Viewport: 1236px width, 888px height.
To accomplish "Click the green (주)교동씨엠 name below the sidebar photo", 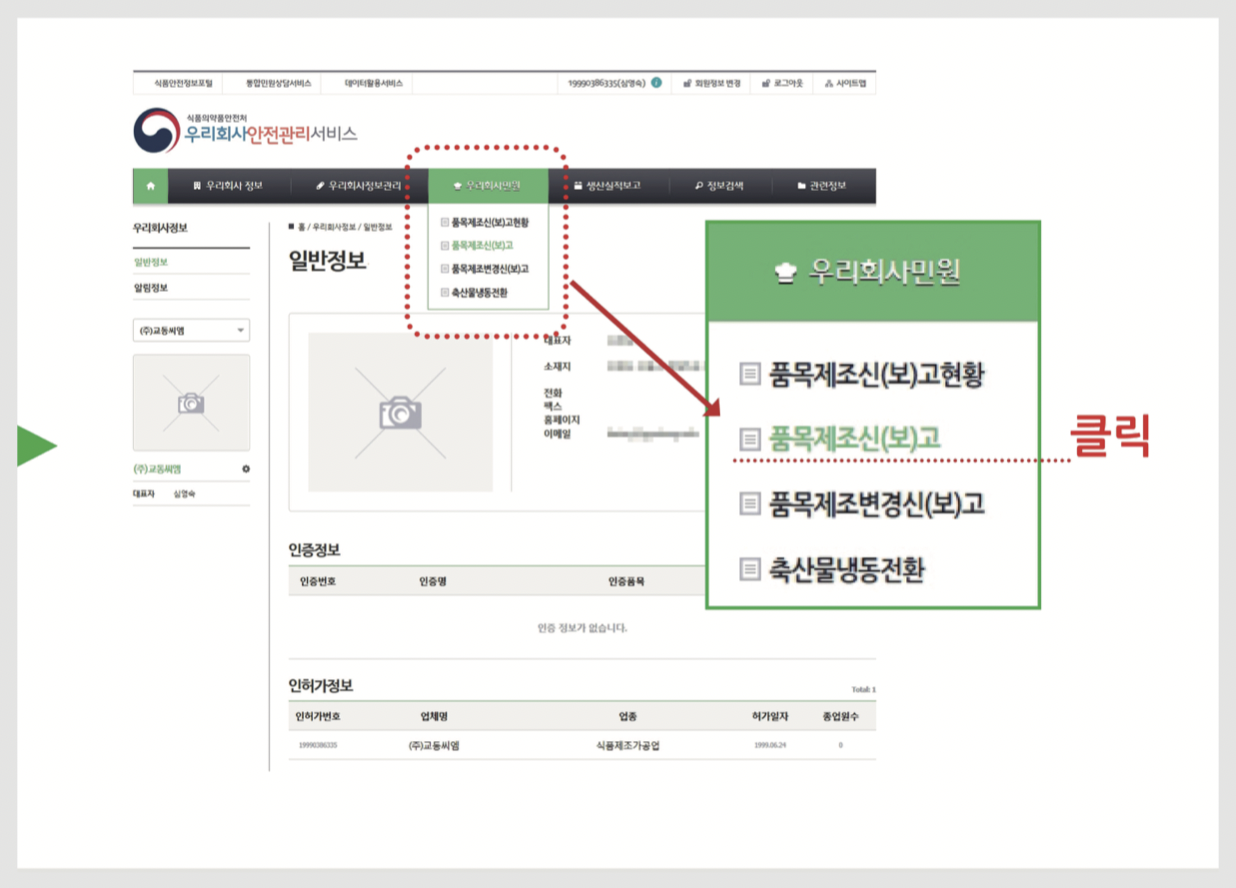I will click(x=158, y=469).
